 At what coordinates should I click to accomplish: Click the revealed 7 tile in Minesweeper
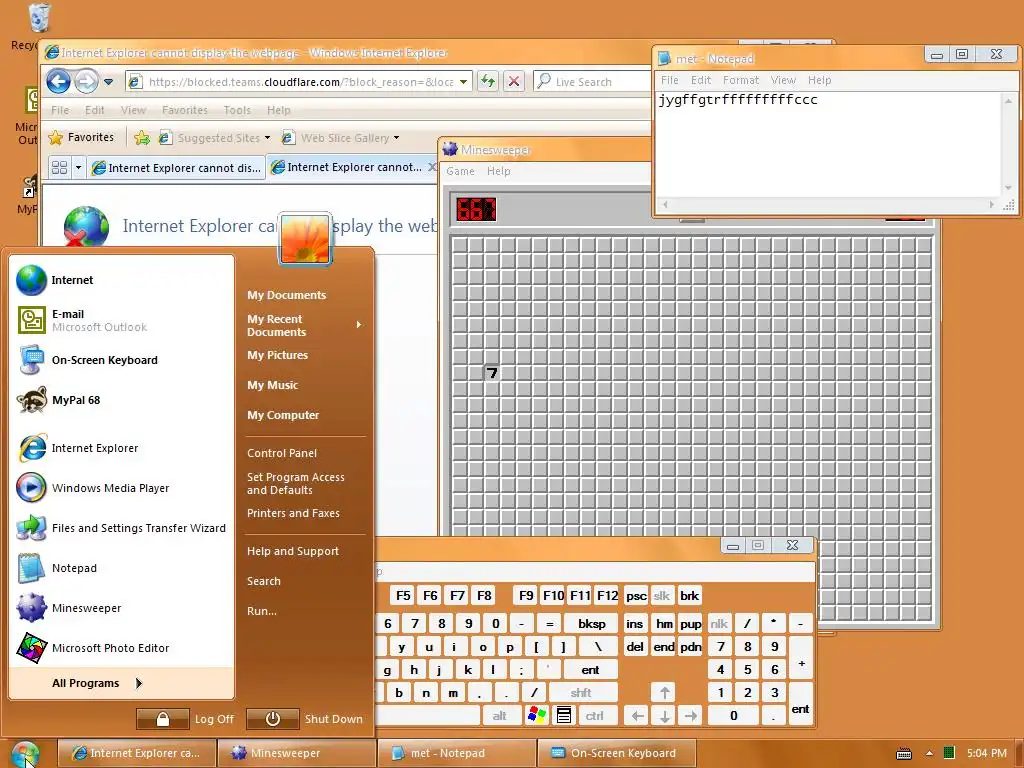tap(492, 373)
